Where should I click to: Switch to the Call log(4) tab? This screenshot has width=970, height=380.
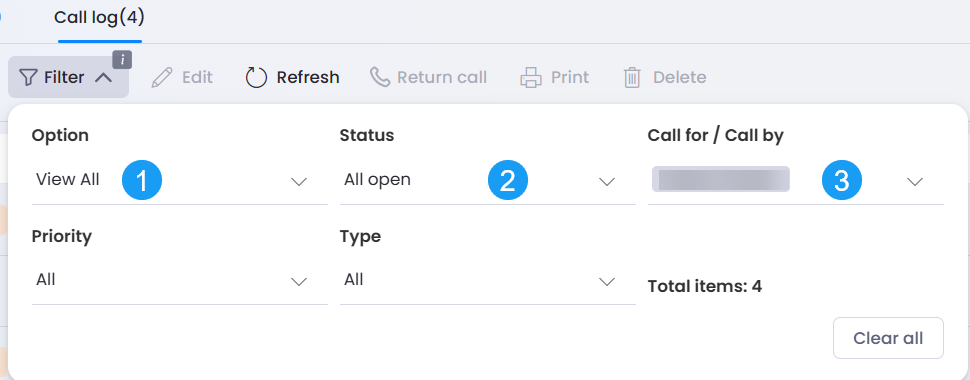click(100, 18)
